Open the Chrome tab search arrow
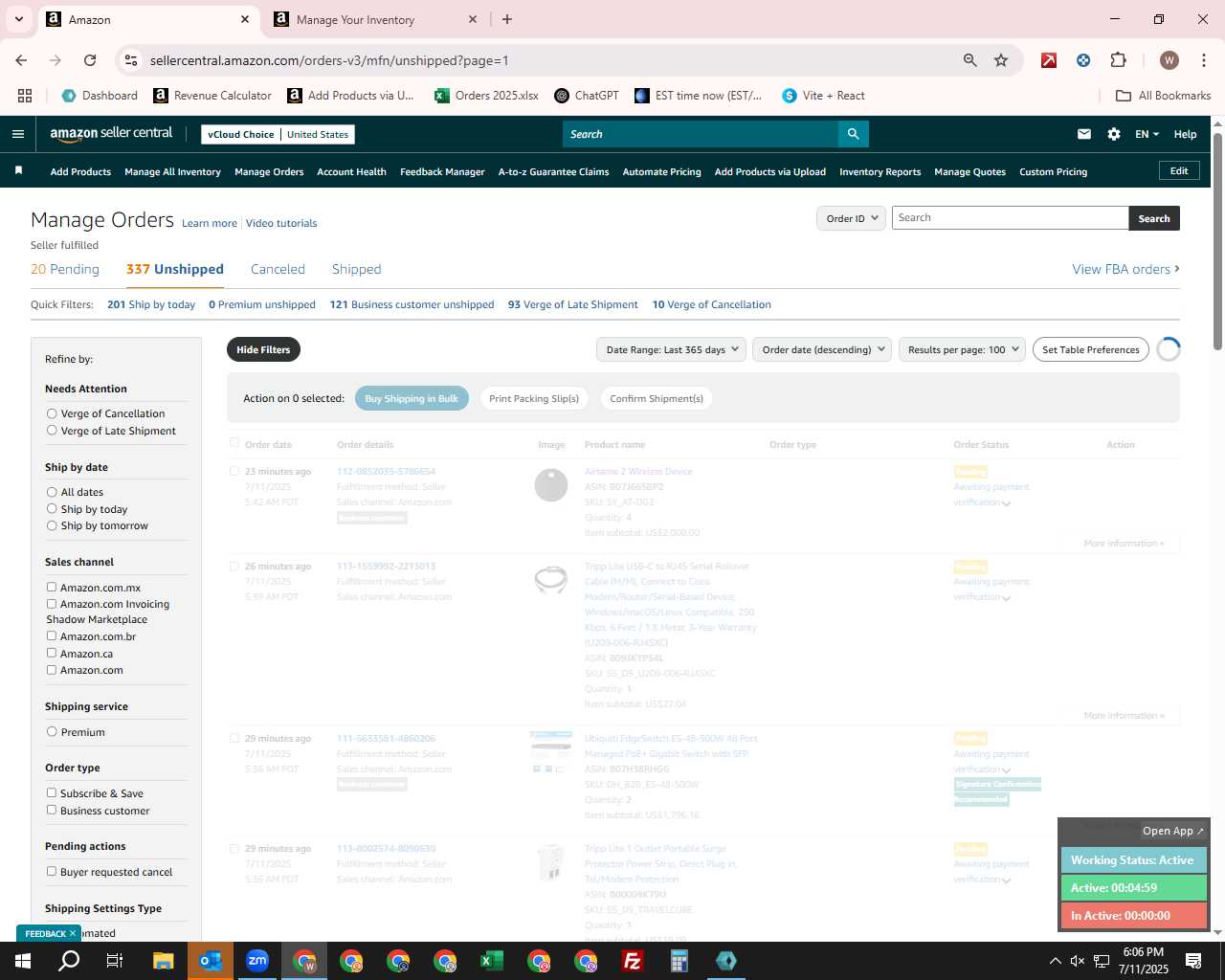Screen dimensions: 1225x980 tap(18, 19)
